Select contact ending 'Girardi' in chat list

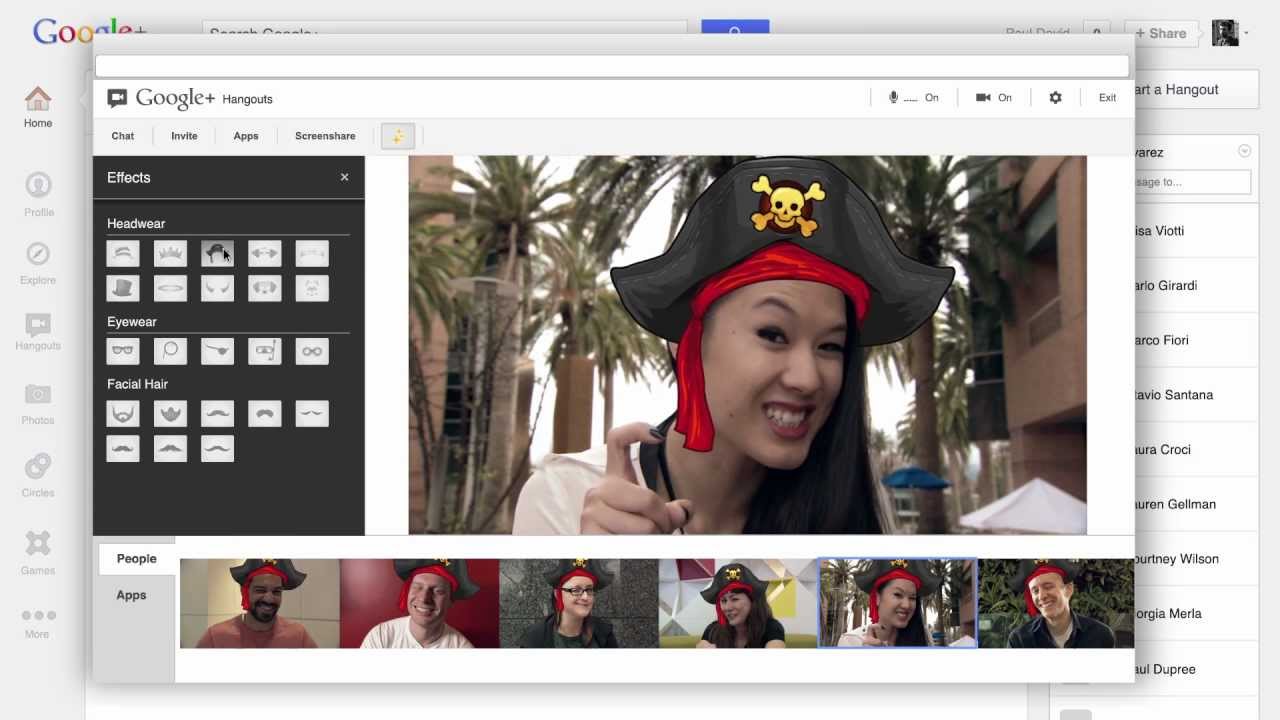click(1196, 286)
